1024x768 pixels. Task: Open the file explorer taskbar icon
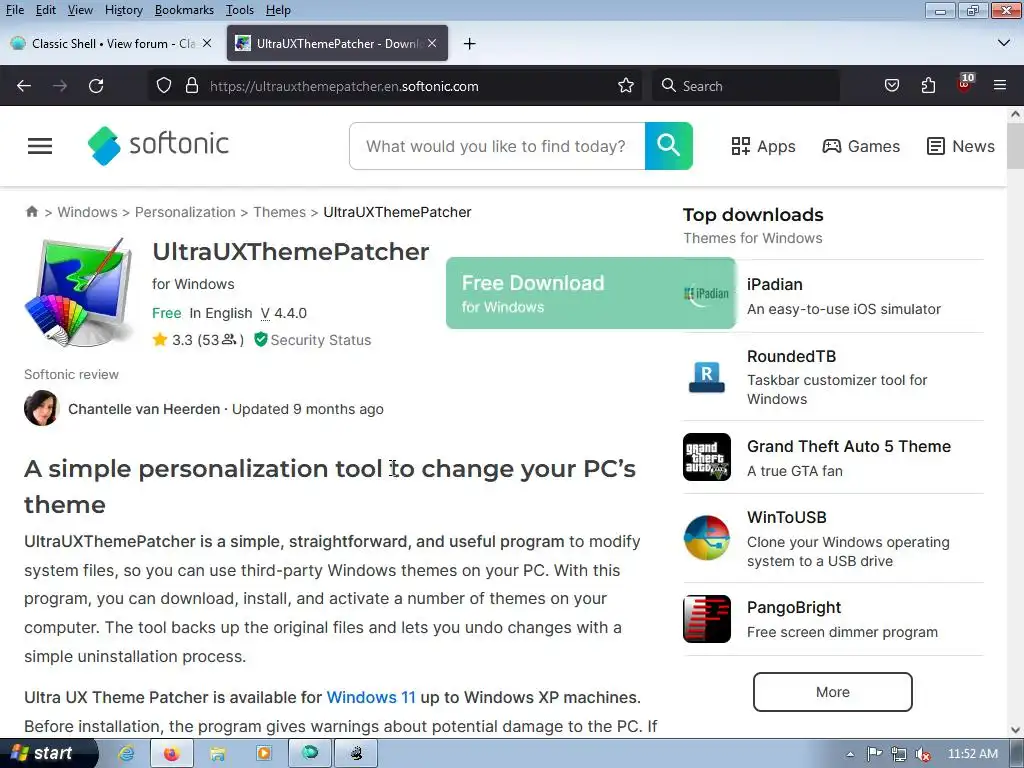pos(217,754)
